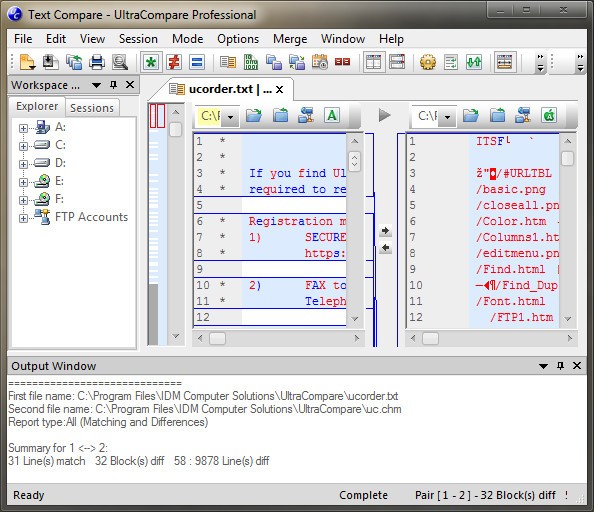The image size is (594, 512).
Task: Open the Help menu
Action: click(x=391, y=39)
